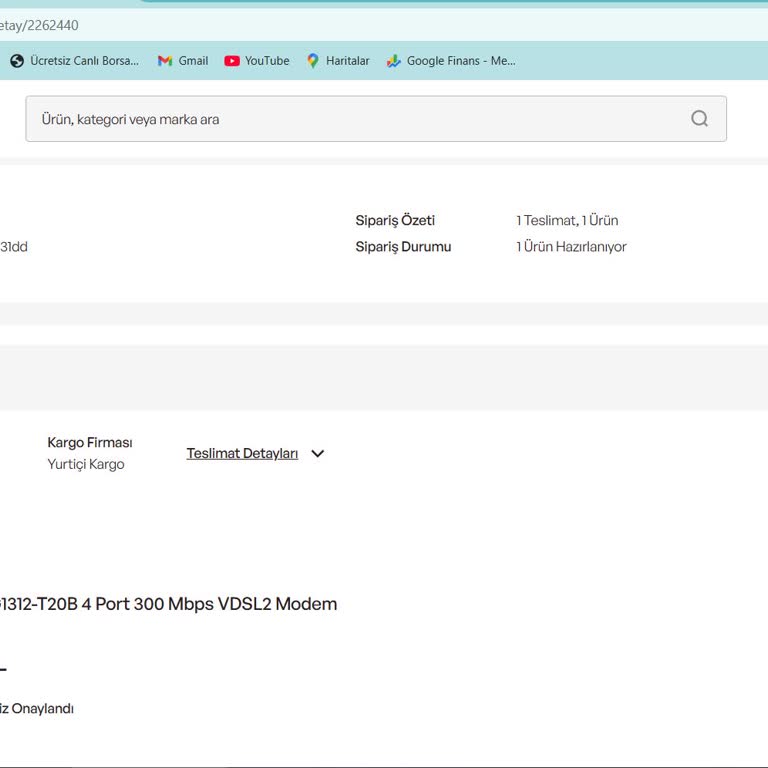
Task: Click the URL text in address bar
Action: [39, 25]
